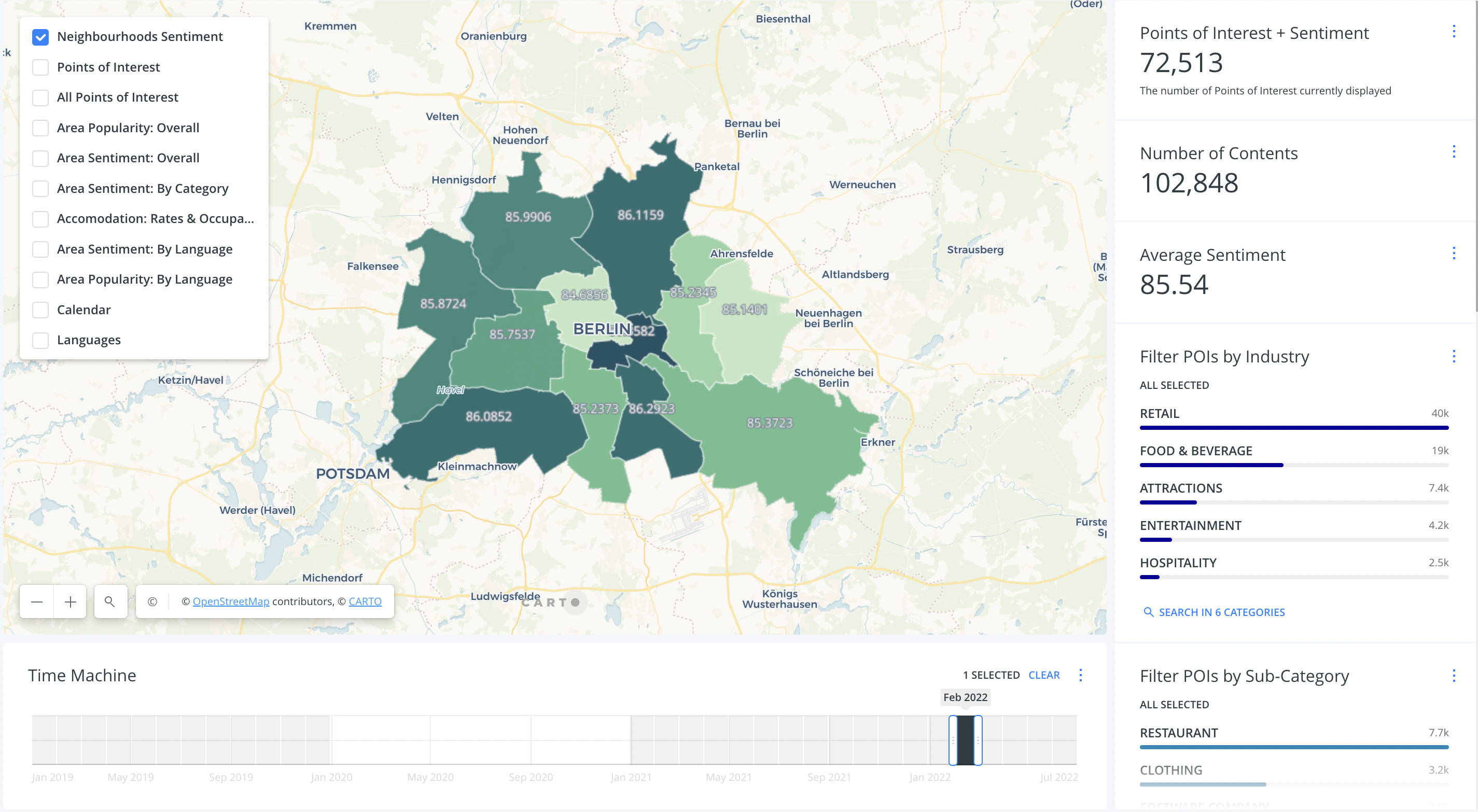Viewport: 1478px width, 812px height.
Task: Toggle the Calendar layer checkbox
Action: (x=40, y=310)
